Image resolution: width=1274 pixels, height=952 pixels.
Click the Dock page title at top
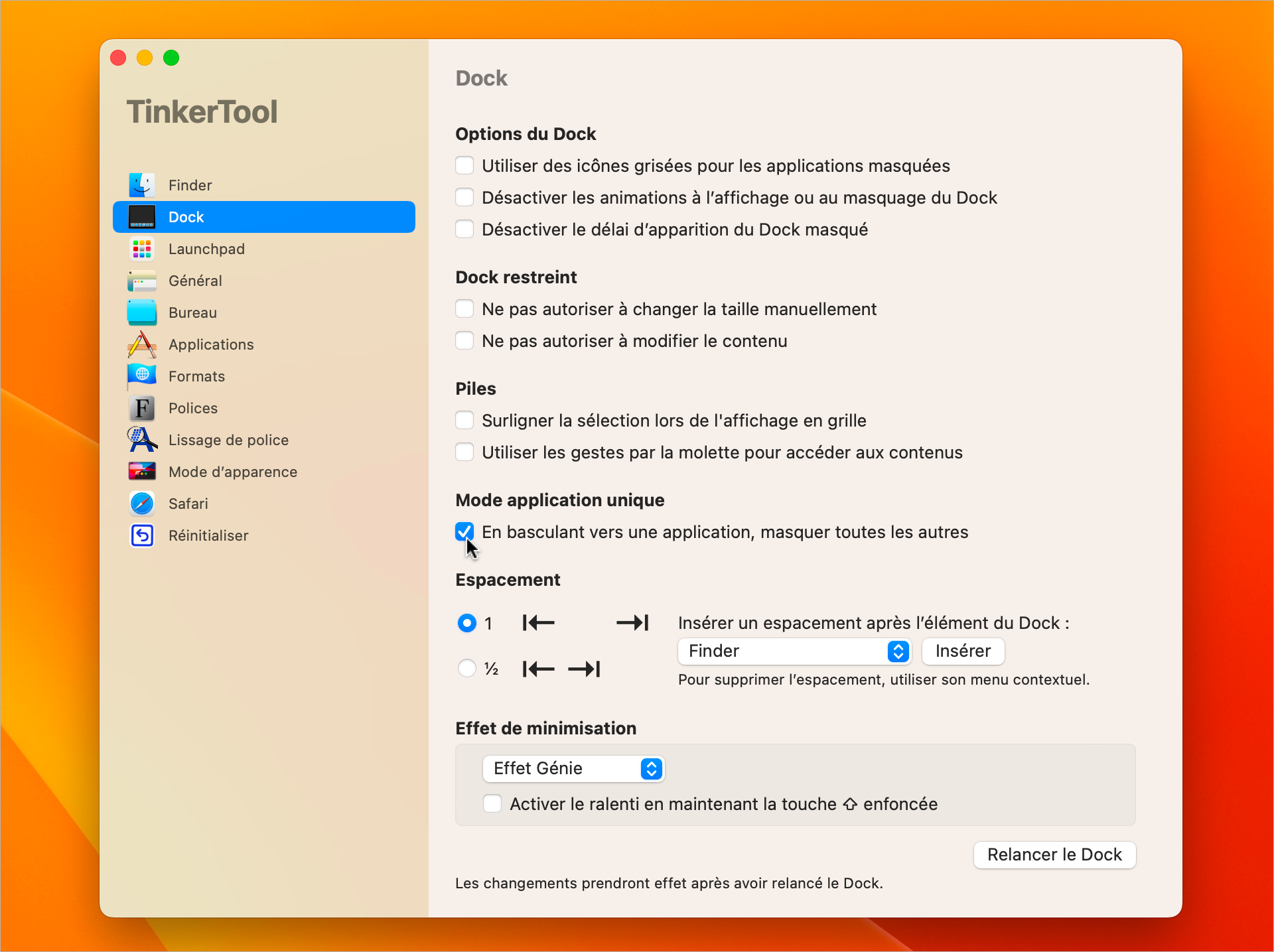[481, 78]
